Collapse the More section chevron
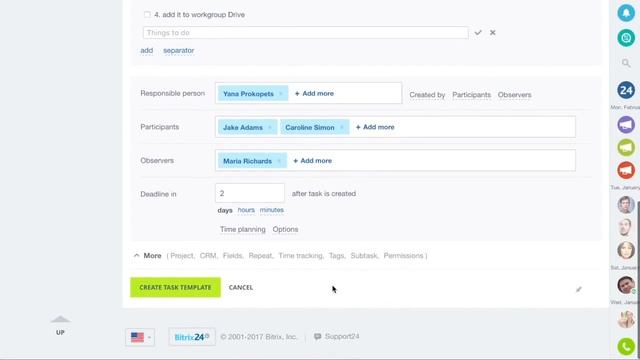Screen dimensions: 640x360 [137, 256]
